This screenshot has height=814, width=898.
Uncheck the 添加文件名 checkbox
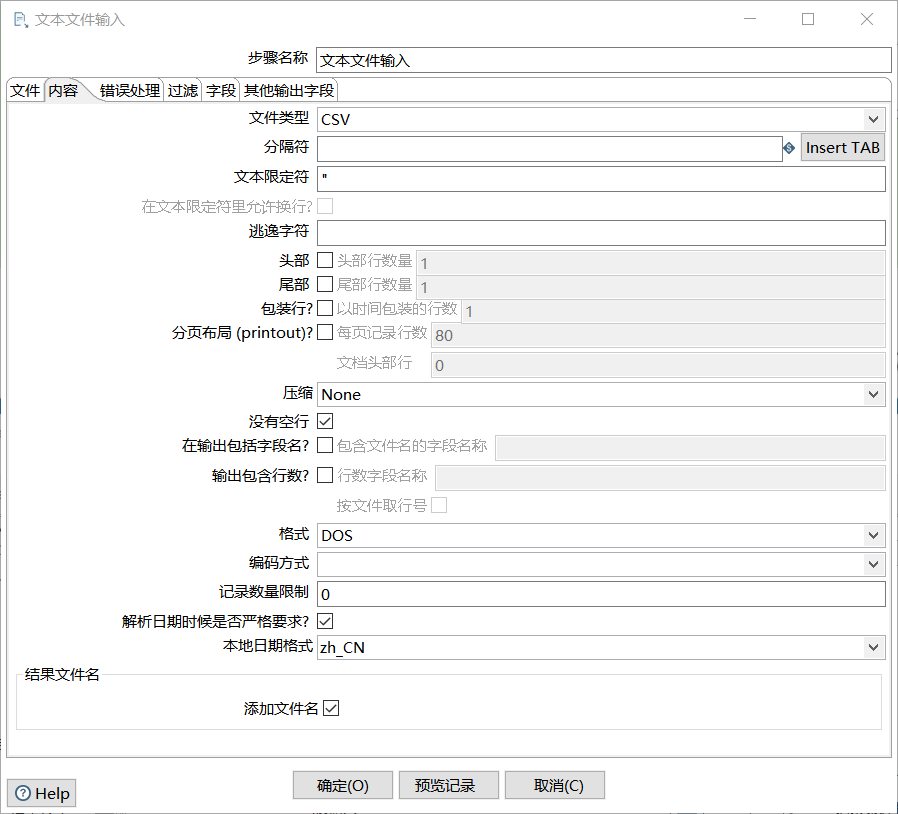coord(331,709)
